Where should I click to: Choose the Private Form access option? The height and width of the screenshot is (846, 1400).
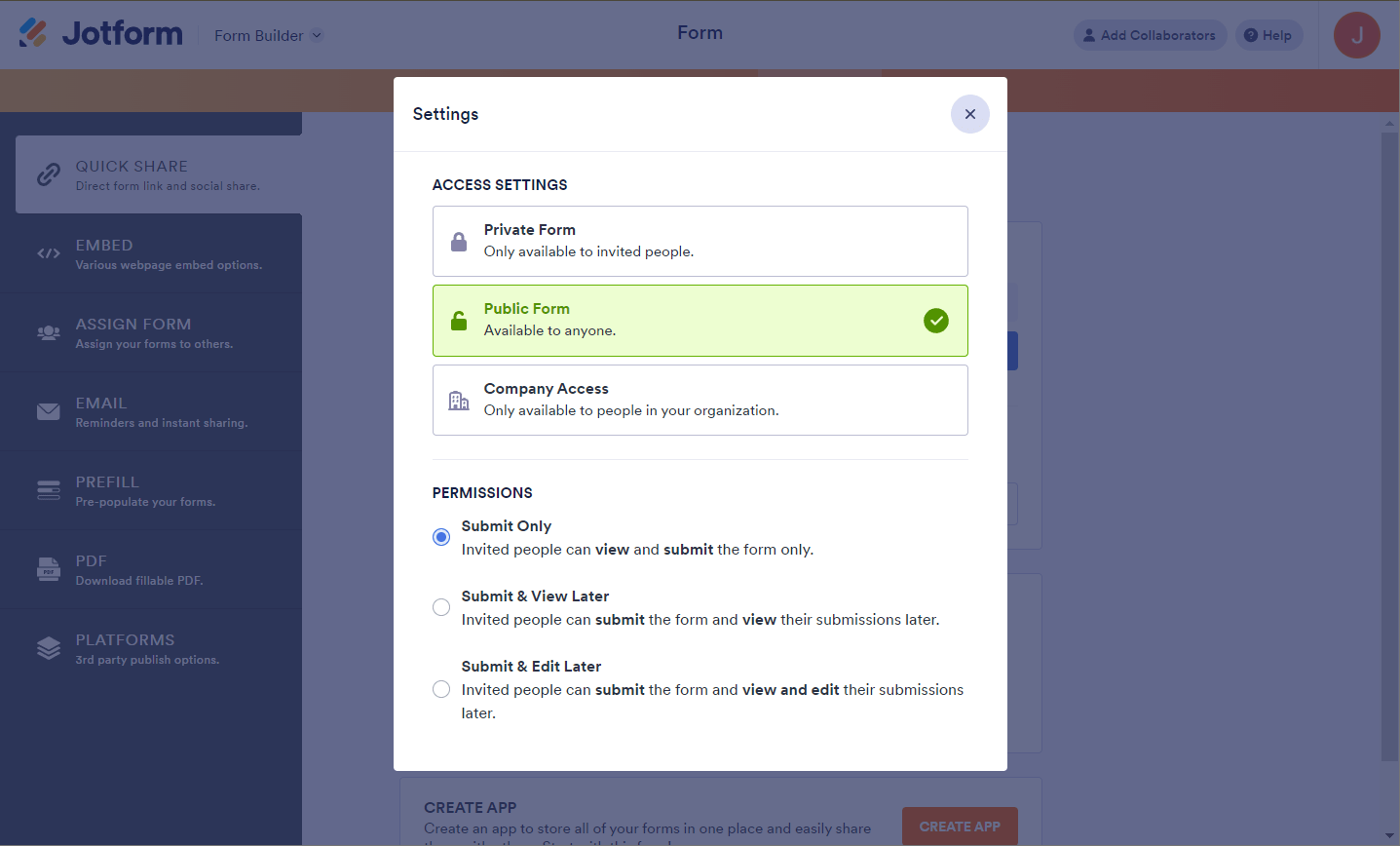tap(700, 241)
